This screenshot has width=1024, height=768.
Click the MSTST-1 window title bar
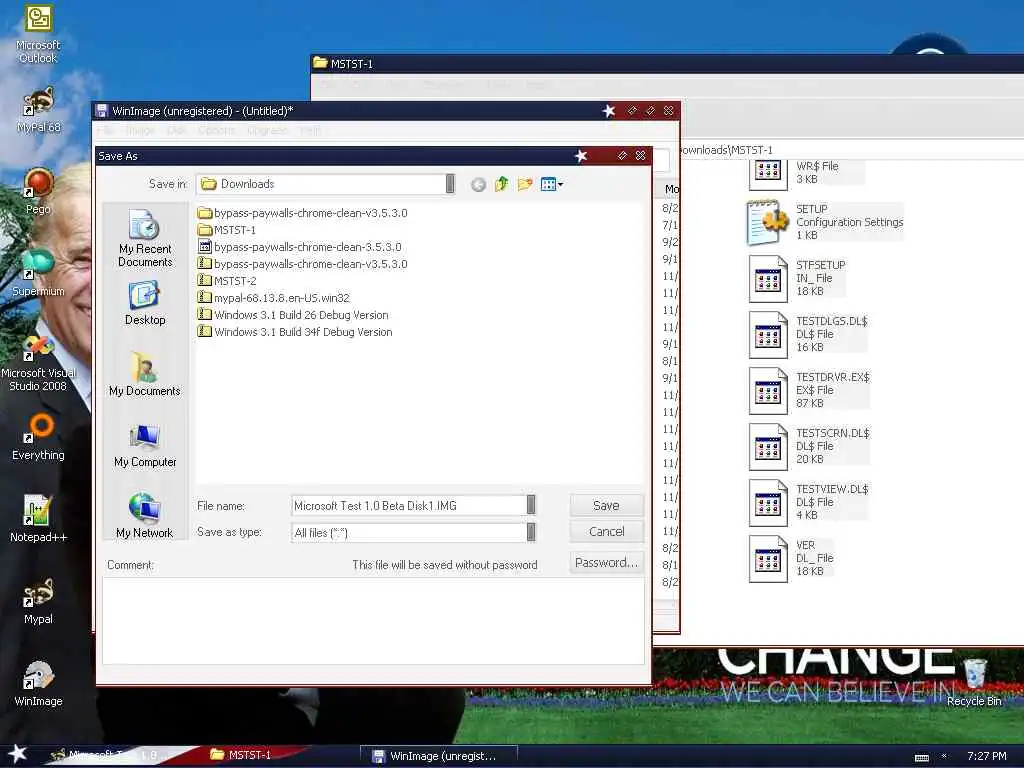[667, 63]
